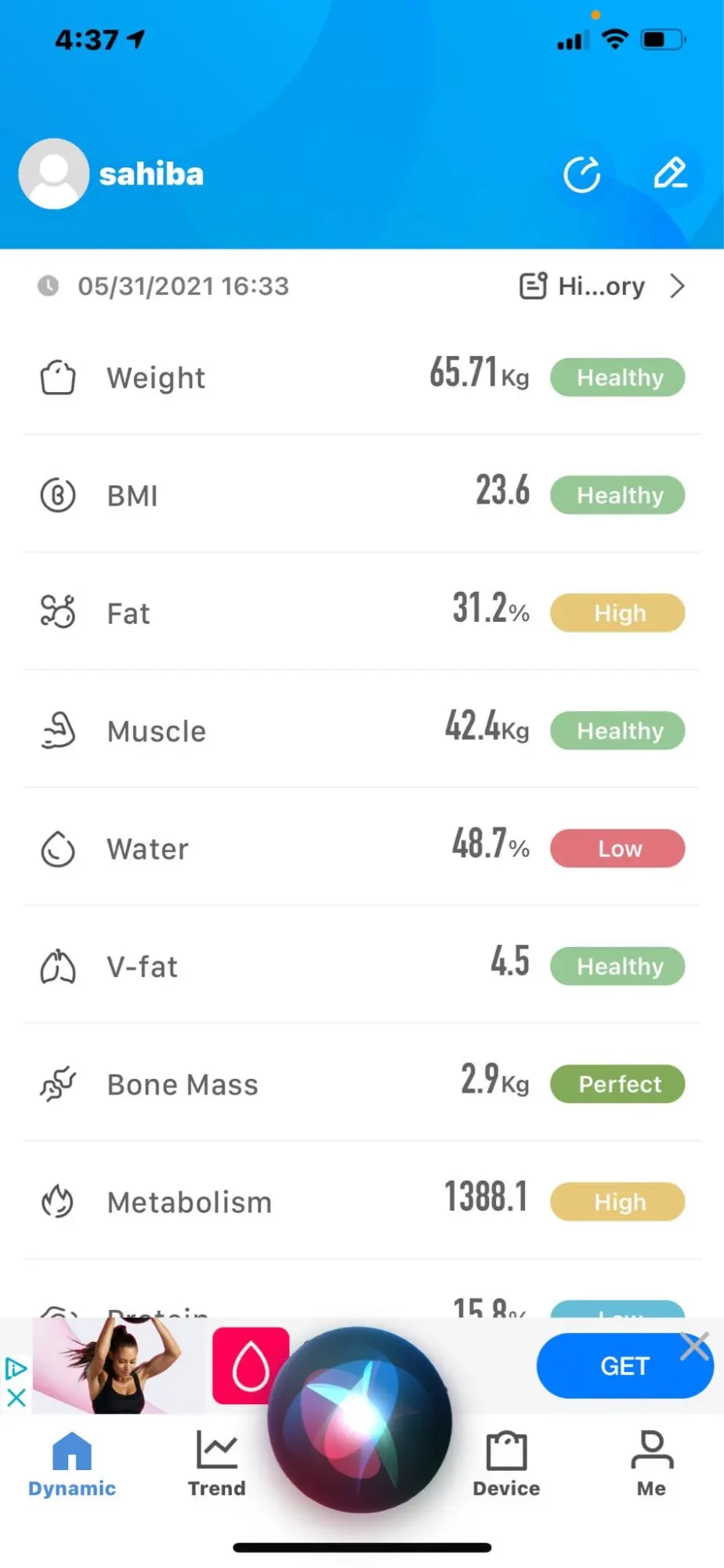Expand History with the chevron arrow

pos(678,286)
